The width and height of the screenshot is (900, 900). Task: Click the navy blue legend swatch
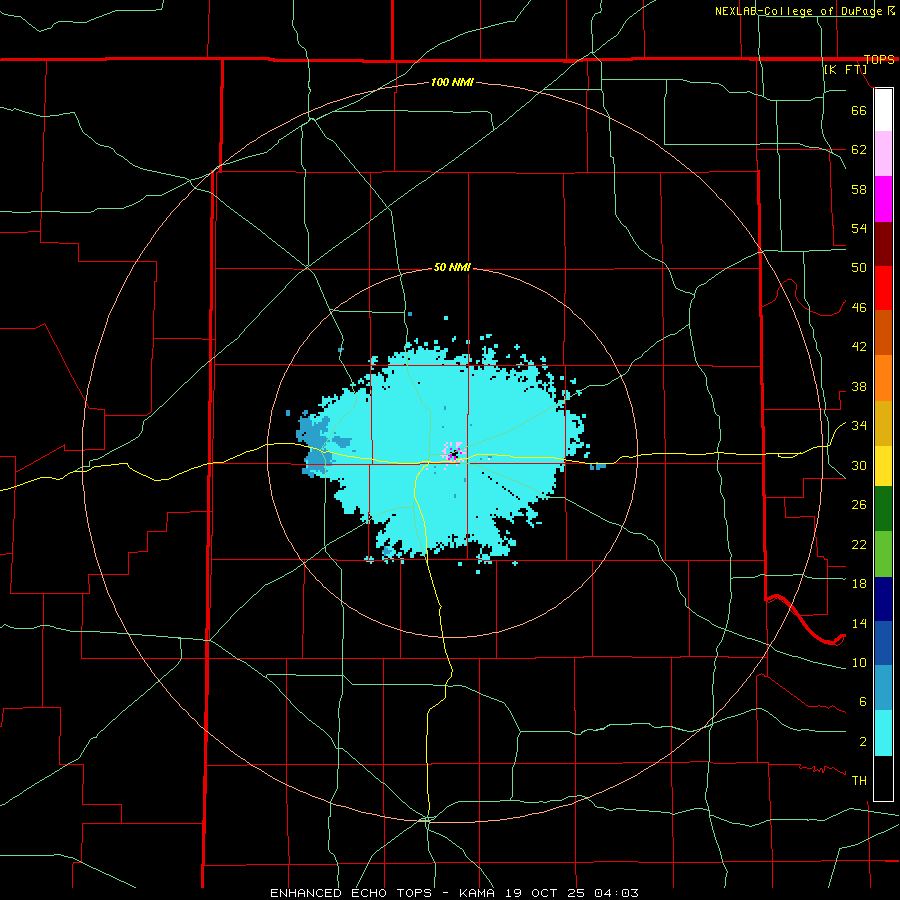883,599
